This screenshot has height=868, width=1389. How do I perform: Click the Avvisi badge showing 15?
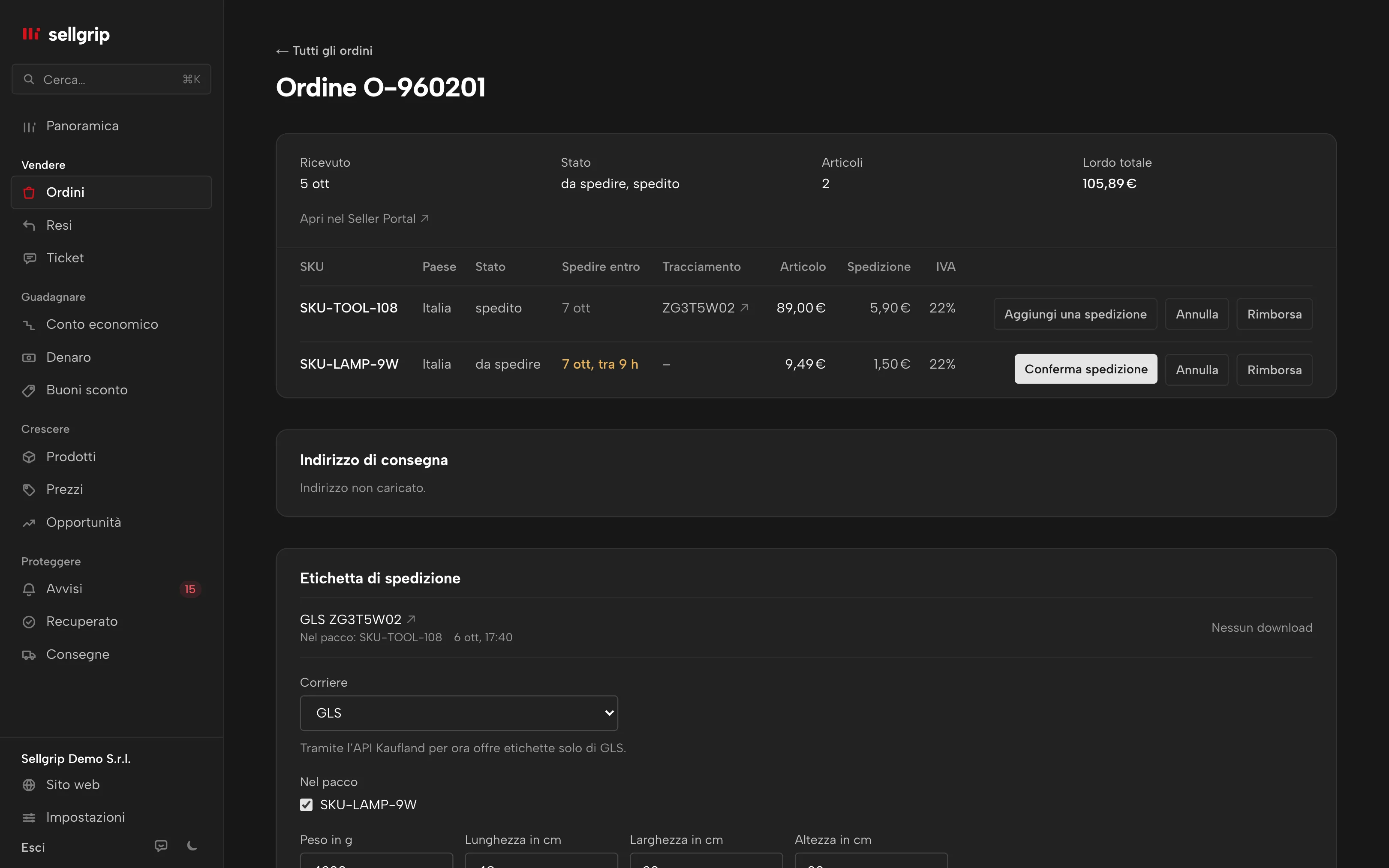point(190,589)
